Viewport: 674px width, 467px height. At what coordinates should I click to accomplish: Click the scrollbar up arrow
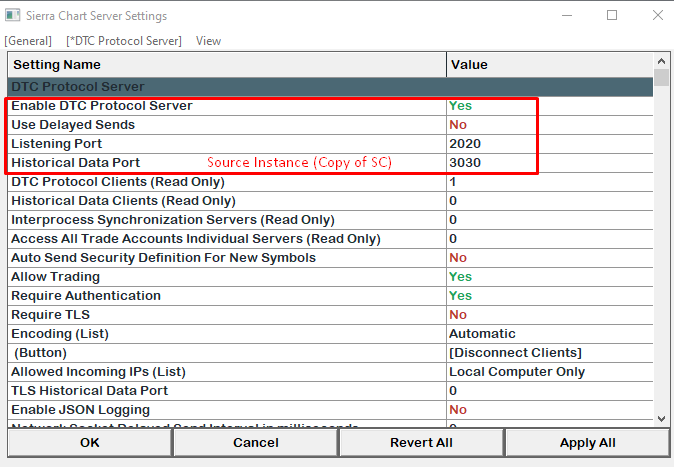tap(662, 61)
